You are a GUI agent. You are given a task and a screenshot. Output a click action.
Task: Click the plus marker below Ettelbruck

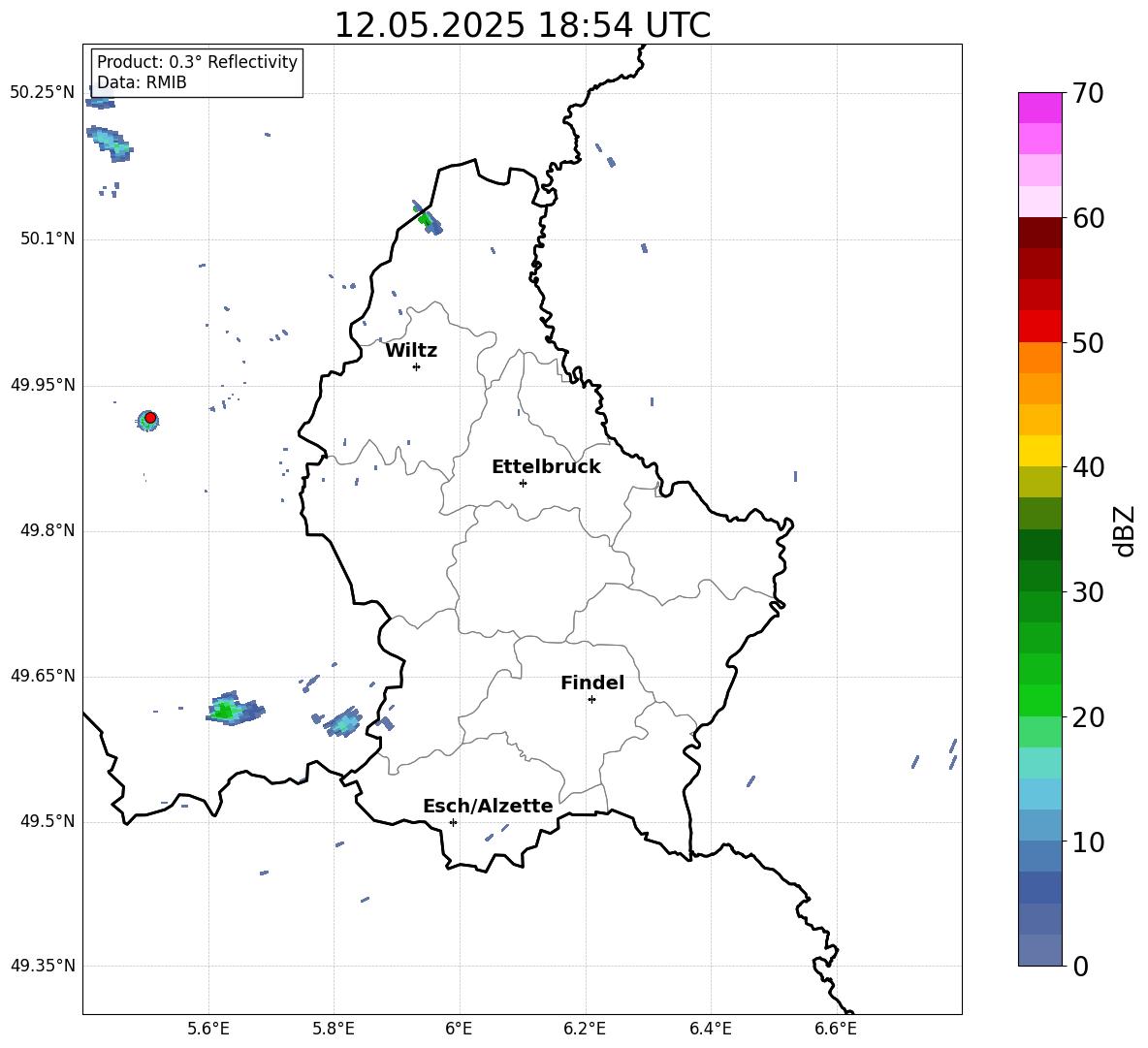click(x=523, y=483)
